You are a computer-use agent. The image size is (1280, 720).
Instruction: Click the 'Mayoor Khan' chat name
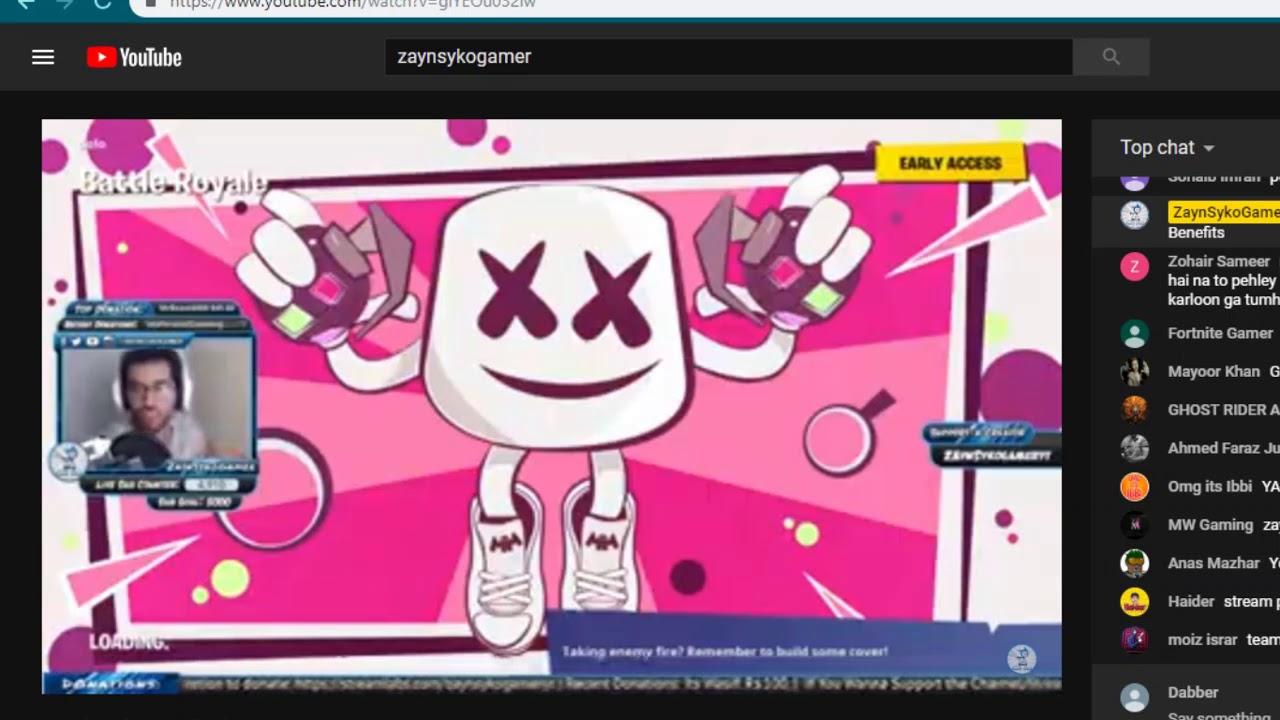point(1214,371)
